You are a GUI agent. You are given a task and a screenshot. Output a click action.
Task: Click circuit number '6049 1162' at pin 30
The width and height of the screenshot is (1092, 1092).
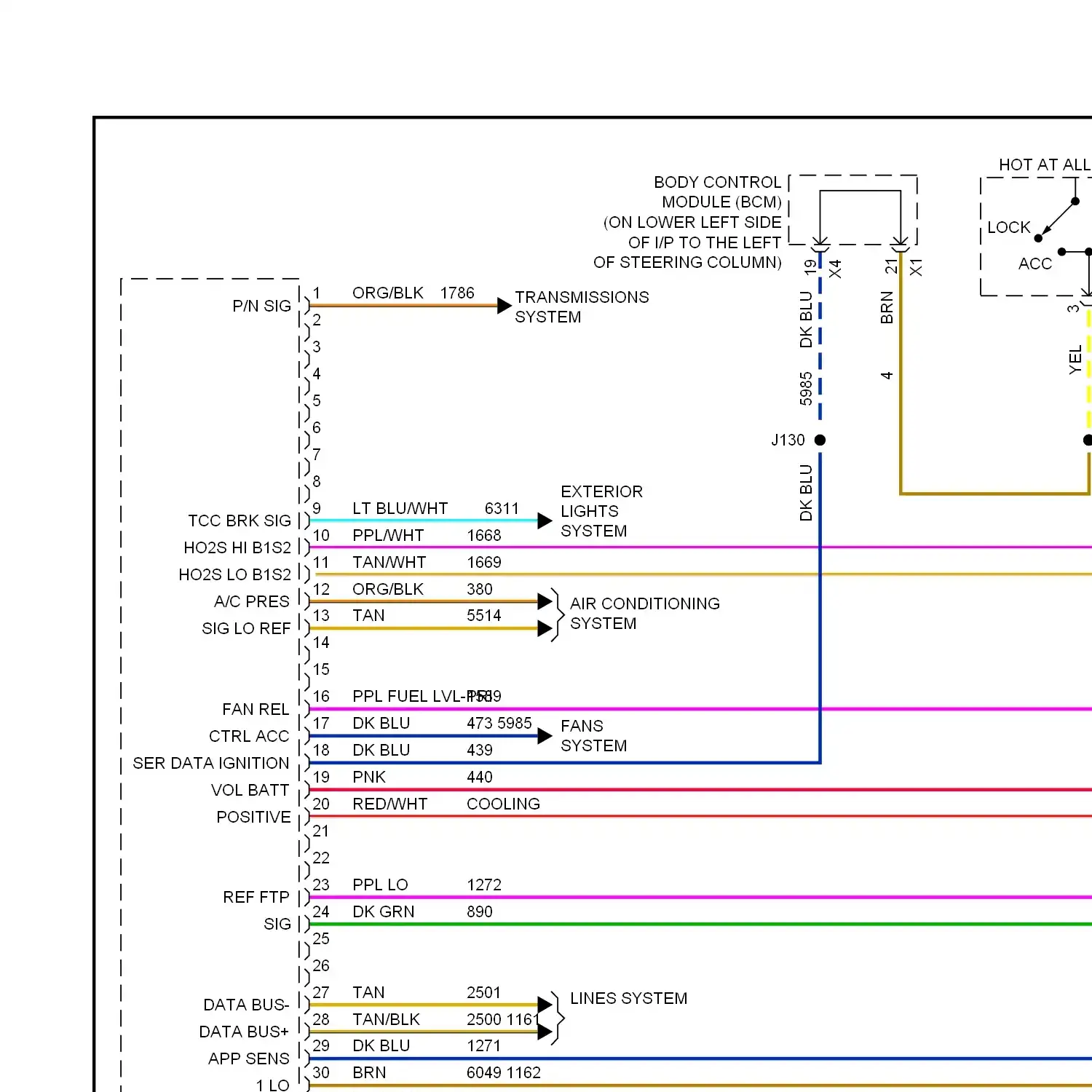click(x=503, y=1072)
